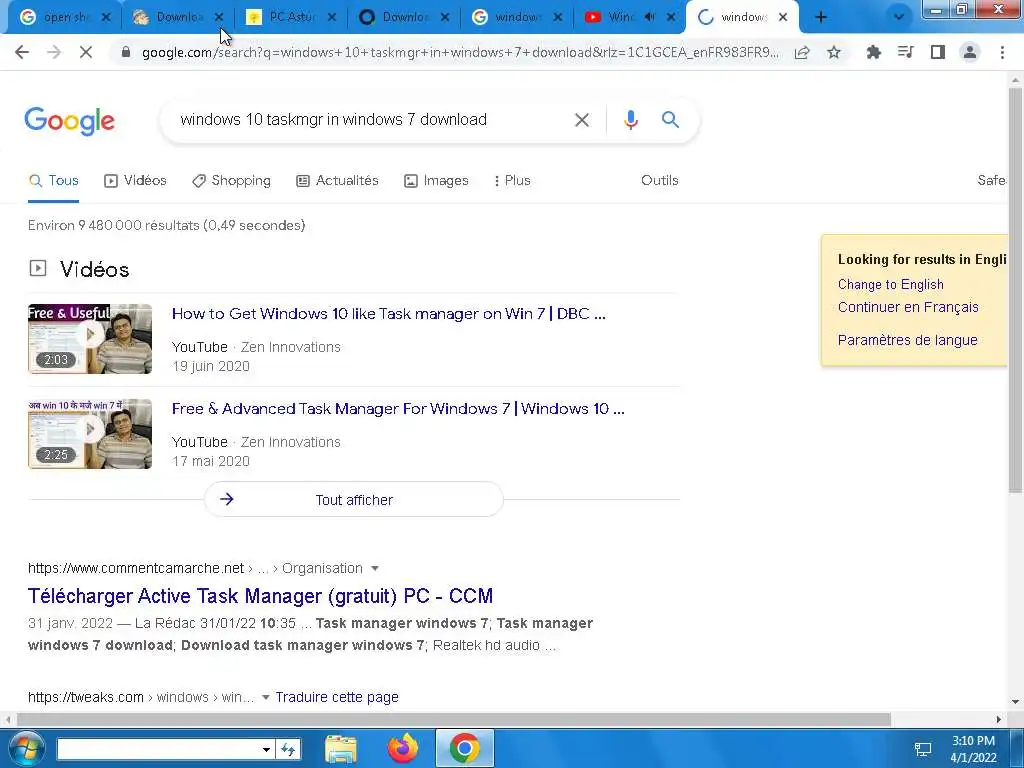Select the Shopping search filter

click(x=231, y=180)
